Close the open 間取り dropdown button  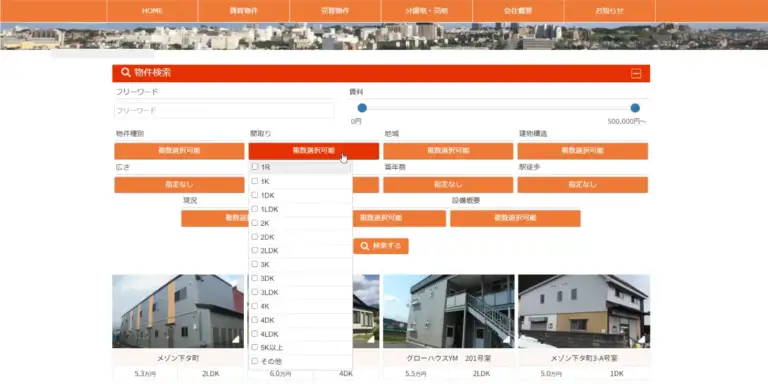pos(313,151)
